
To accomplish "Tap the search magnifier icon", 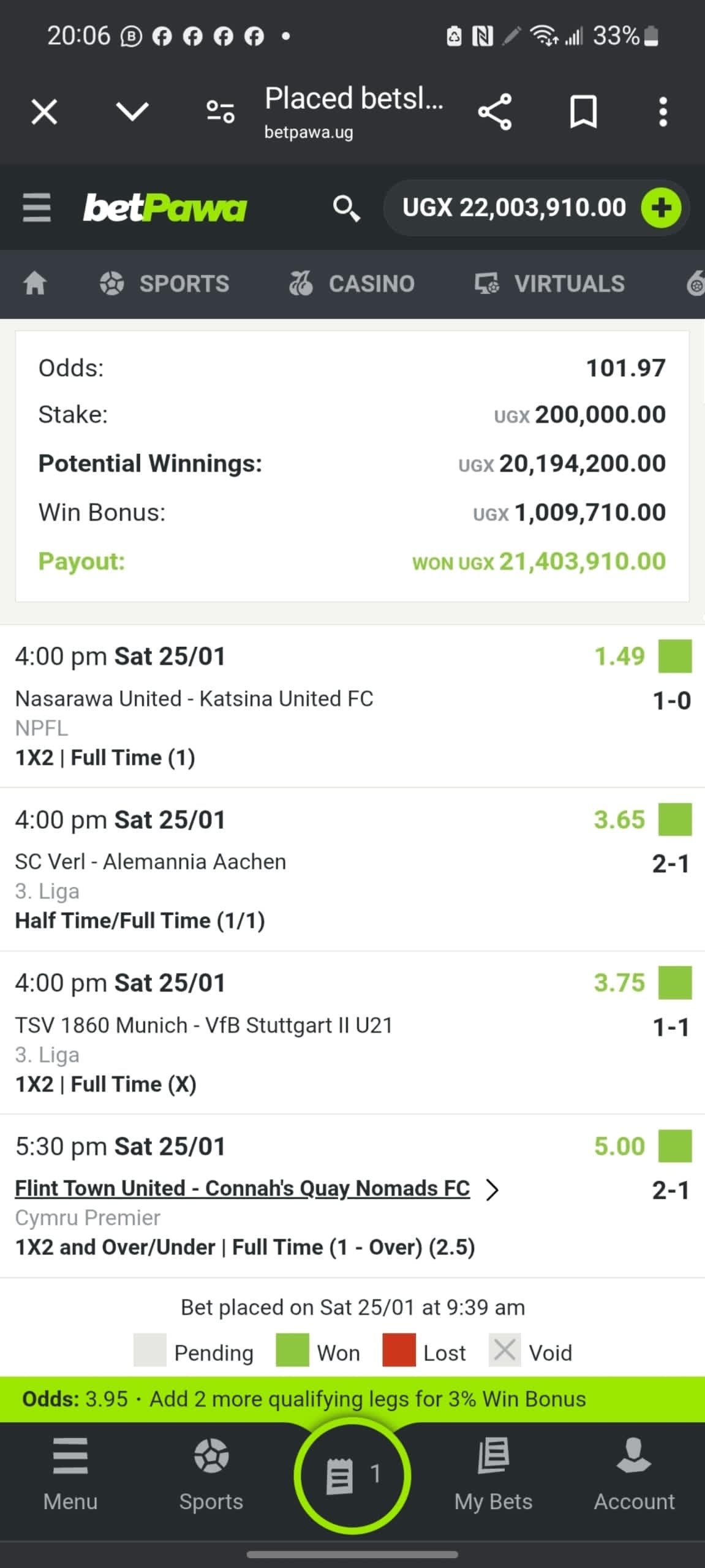I will coord(346,208).
